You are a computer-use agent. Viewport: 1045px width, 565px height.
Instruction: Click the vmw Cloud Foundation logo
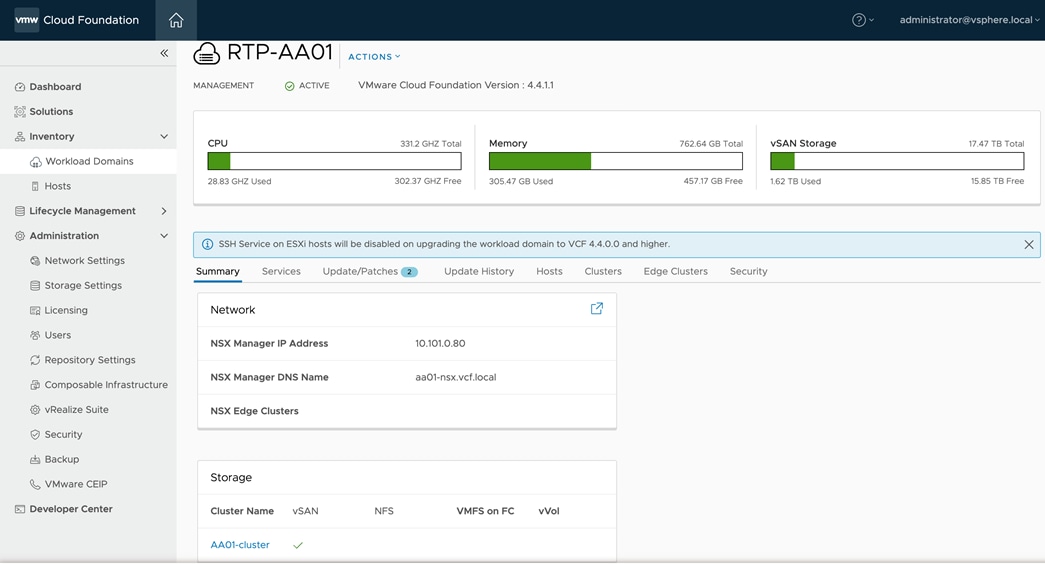(x=77, y=20)
